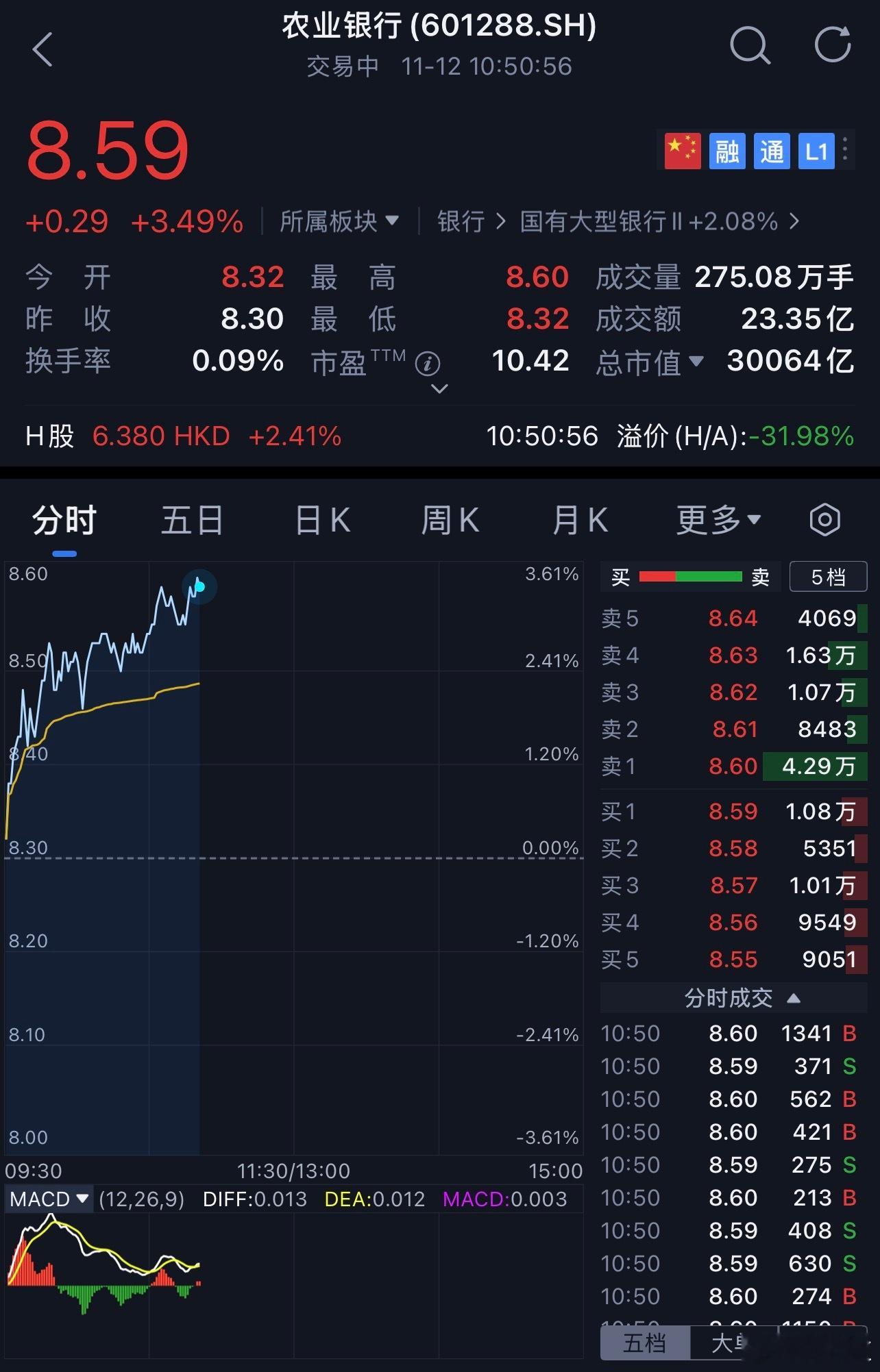Open the 更多 chart period dropdown
Image resolution: width=880 pixels, height=1372 pixels.
coord(719,520)
